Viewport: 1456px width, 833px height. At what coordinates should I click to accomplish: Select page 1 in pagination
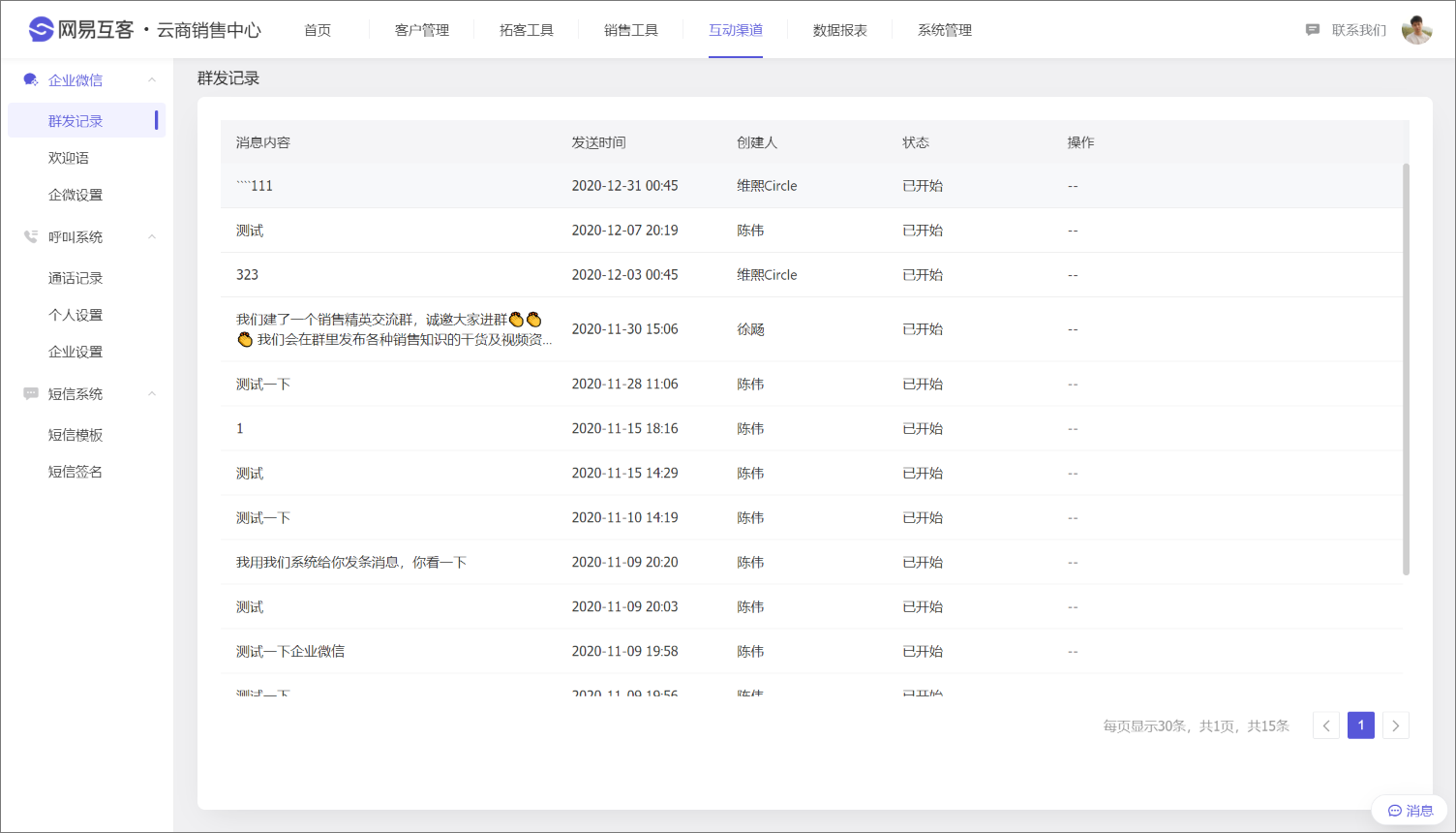coord(1361,725)
